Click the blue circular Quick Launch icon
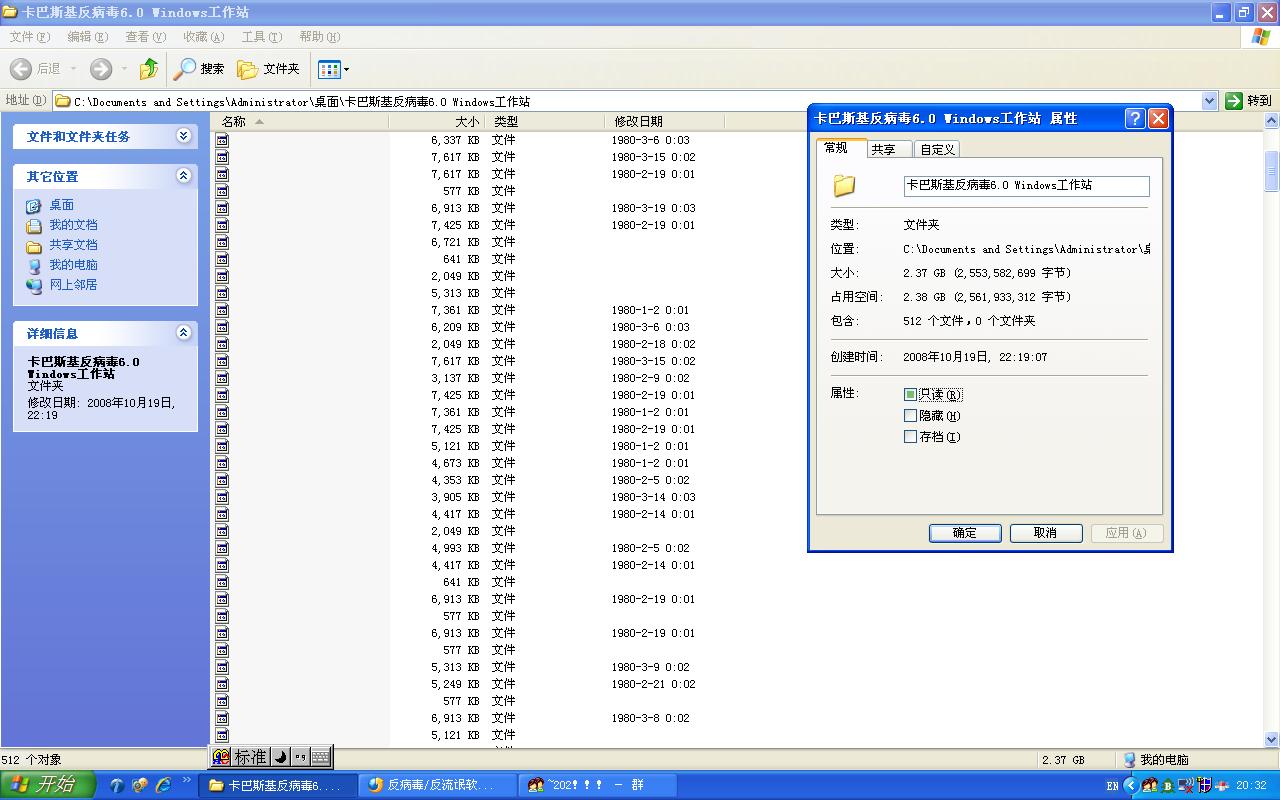 (x=117, y=785)
